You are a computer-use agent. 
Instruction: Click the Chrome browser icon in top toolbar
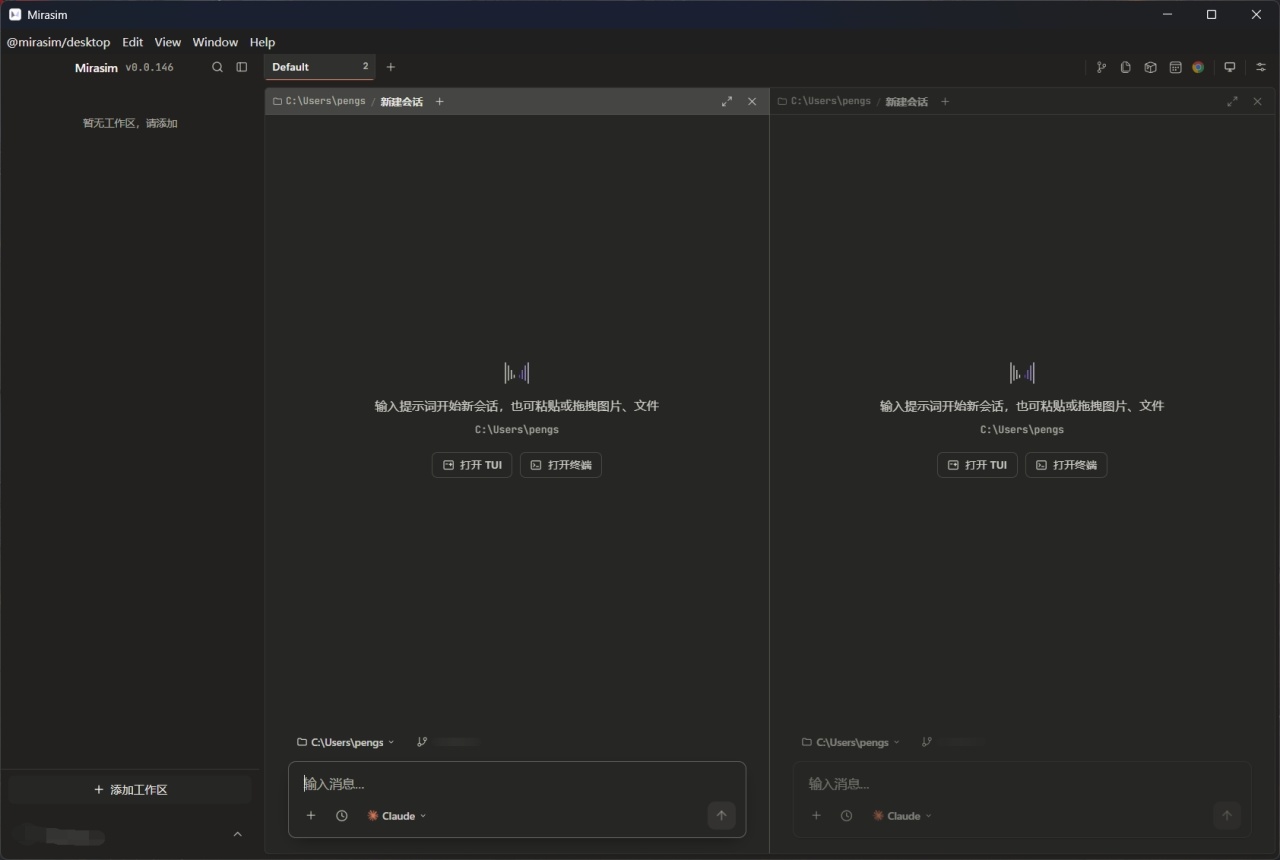click(1198, 67)
